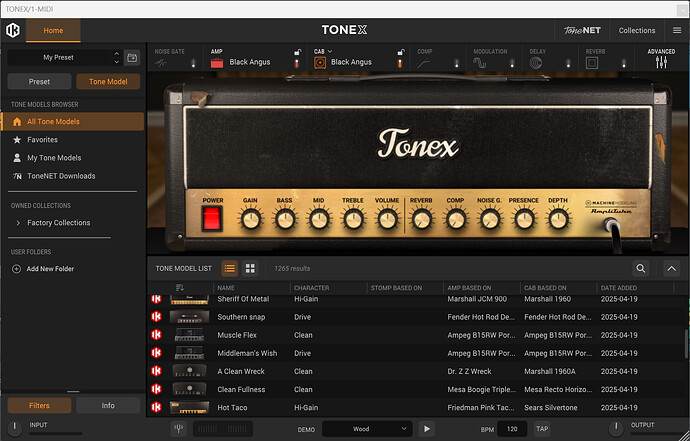Click the tone model list scrollbar
Viewport: 690px width, 441px height.
(x=686, y=343)
